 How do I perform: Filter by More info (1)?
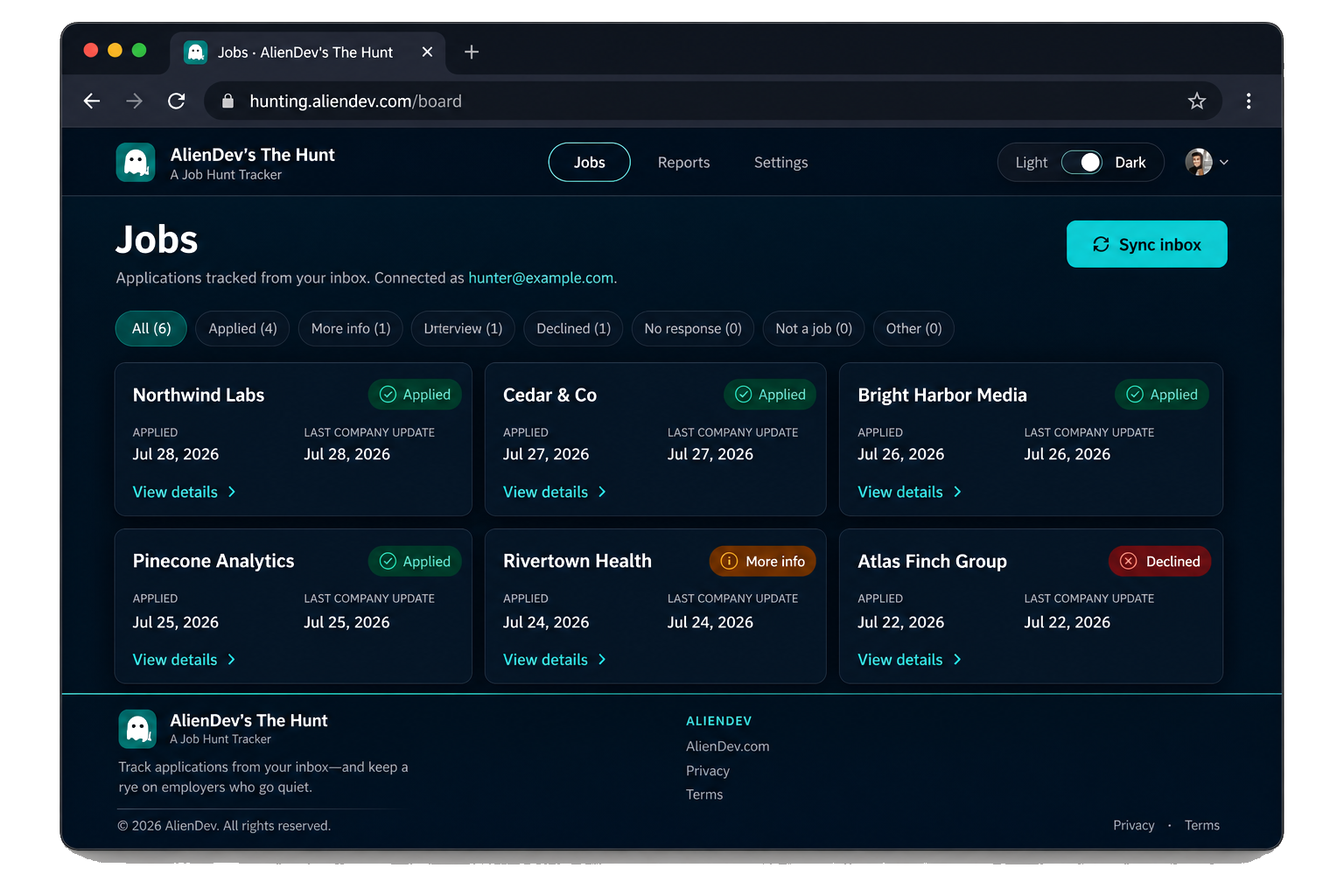(x=351, y=329)
